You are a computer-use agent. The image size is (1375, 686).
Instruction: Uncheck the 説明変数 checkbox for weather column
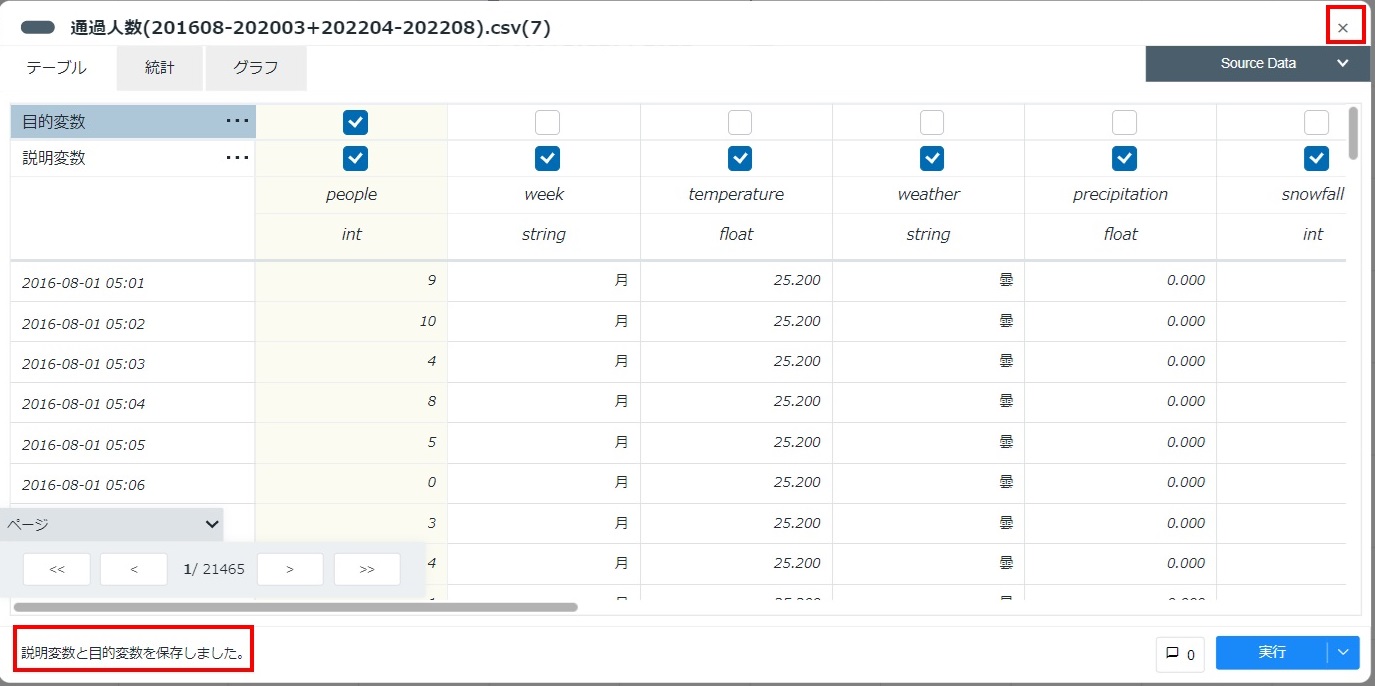(932, 158)
